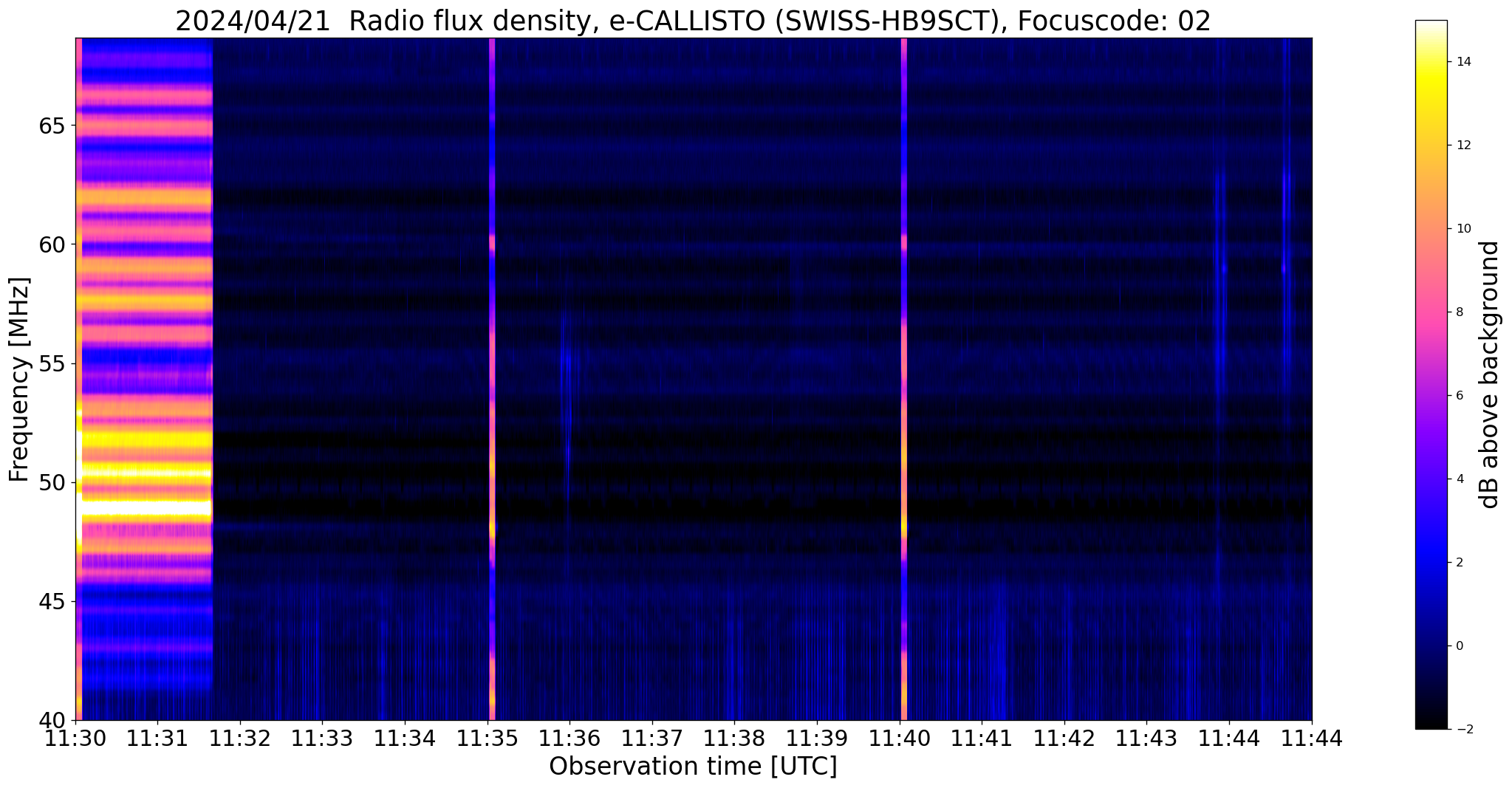Image resolution: width=1512 pixels, height=788 pixels.
Task: Click the colorbar tick label 14
Action: tap(1463, 62)
